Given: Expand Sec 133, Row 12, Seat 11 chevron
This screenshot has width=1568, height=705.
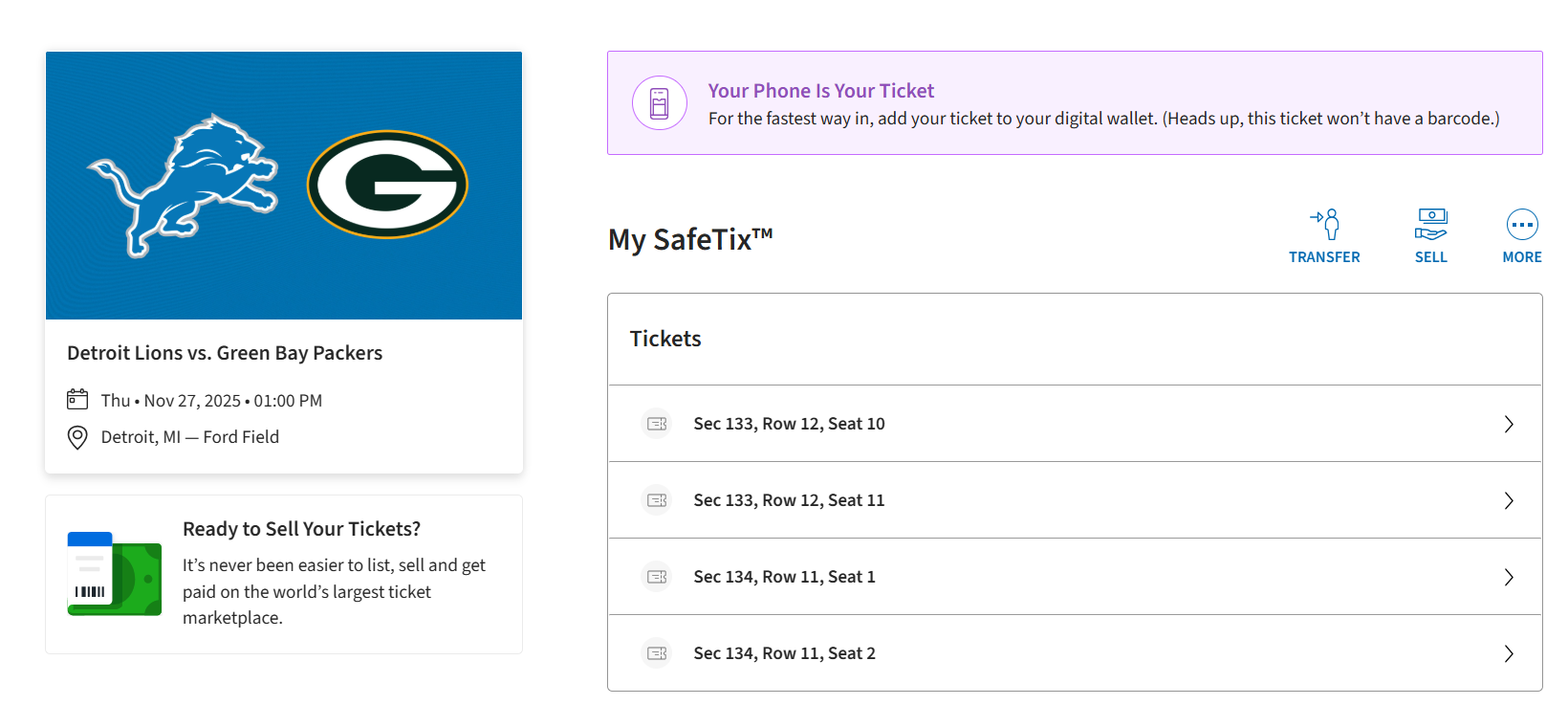Looking at the screenshot, I should pos(1508,500).
